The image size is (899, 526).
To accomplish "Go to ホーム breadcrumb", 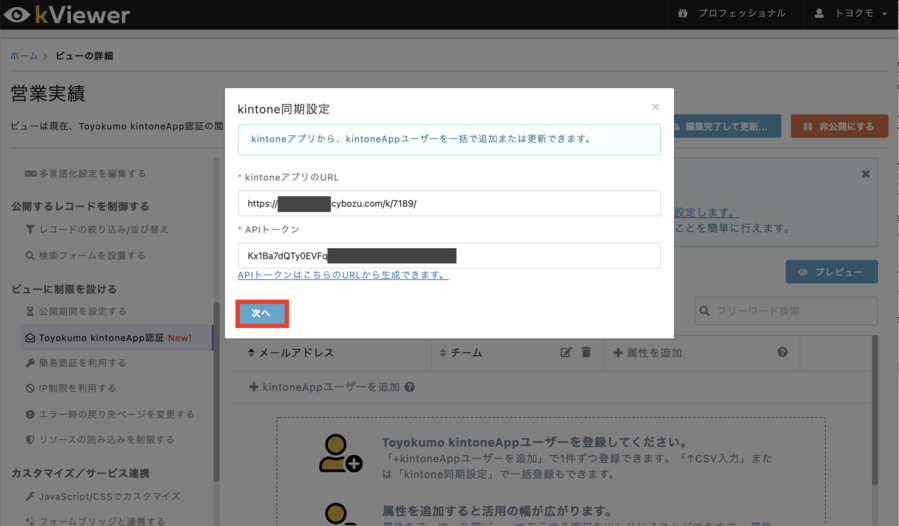I will pyautogui.click(x=24, y=56).
